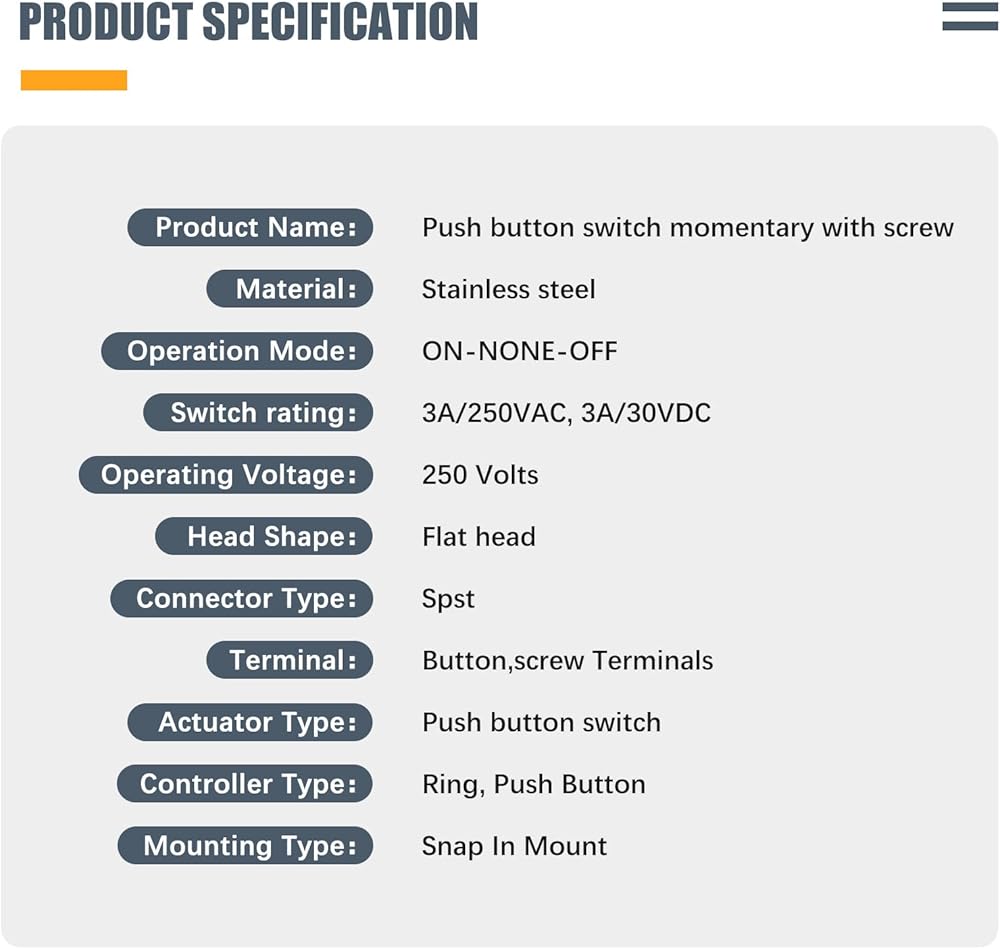Select the Snap In Mount text
The image size is (1000, 949).
(x=514, y=846)
